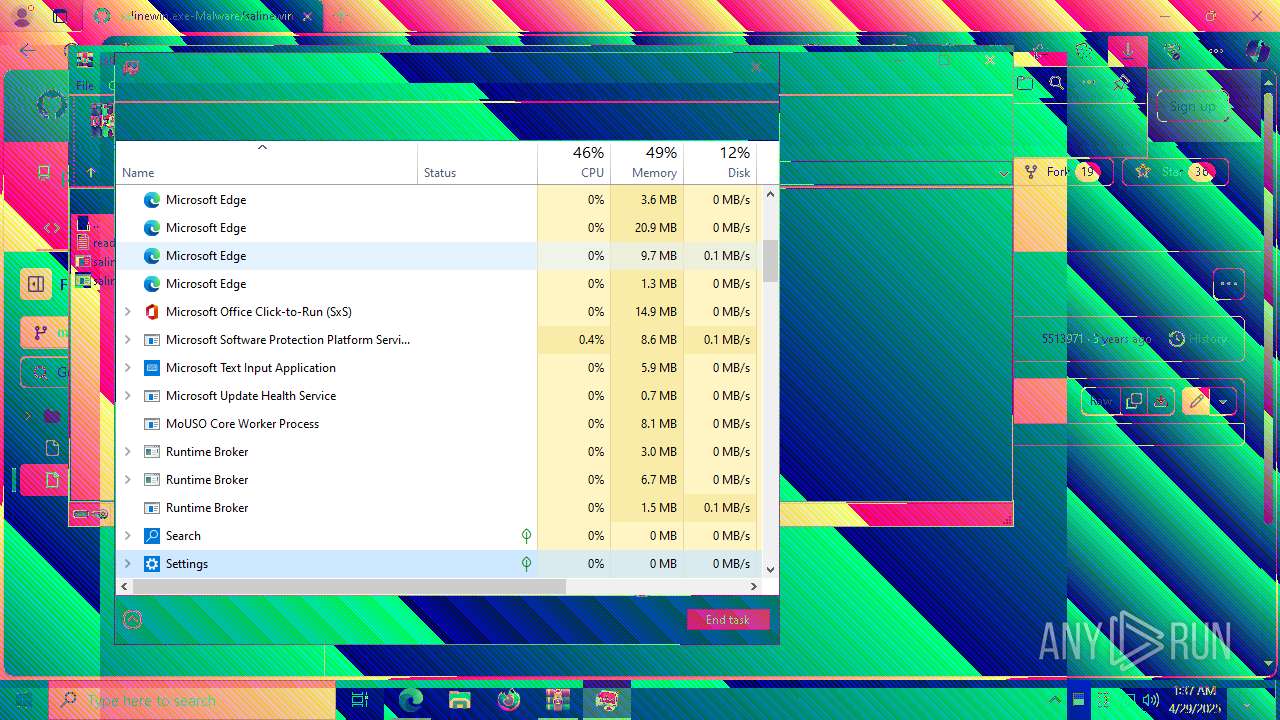1280x720 pixels.
Task: Open the edit options dropdown arrow on GitHub
Action: click(x=1223, y=402)
